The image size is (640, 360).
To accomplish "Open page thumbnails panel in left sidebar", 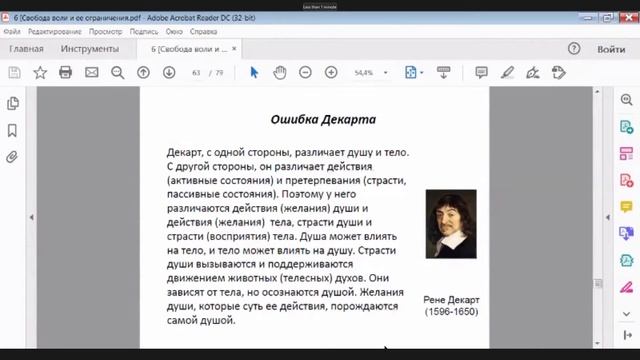I will pos(13,103).
